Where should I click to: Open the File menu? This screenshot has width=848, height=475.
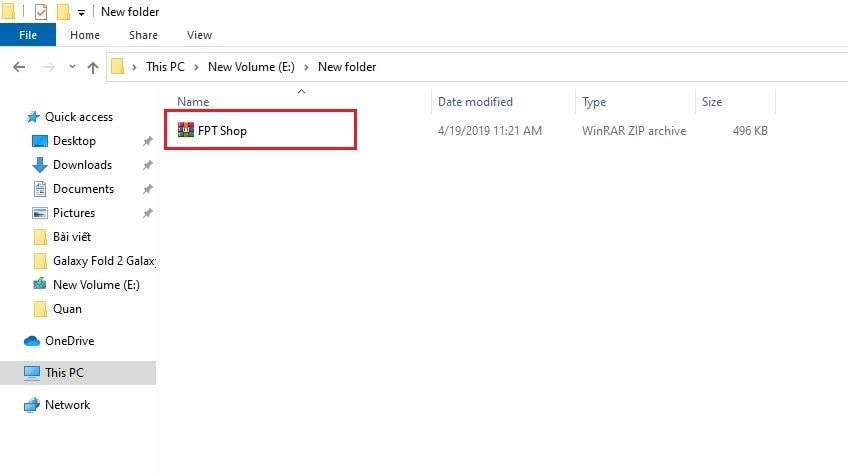tap(28, 35)
